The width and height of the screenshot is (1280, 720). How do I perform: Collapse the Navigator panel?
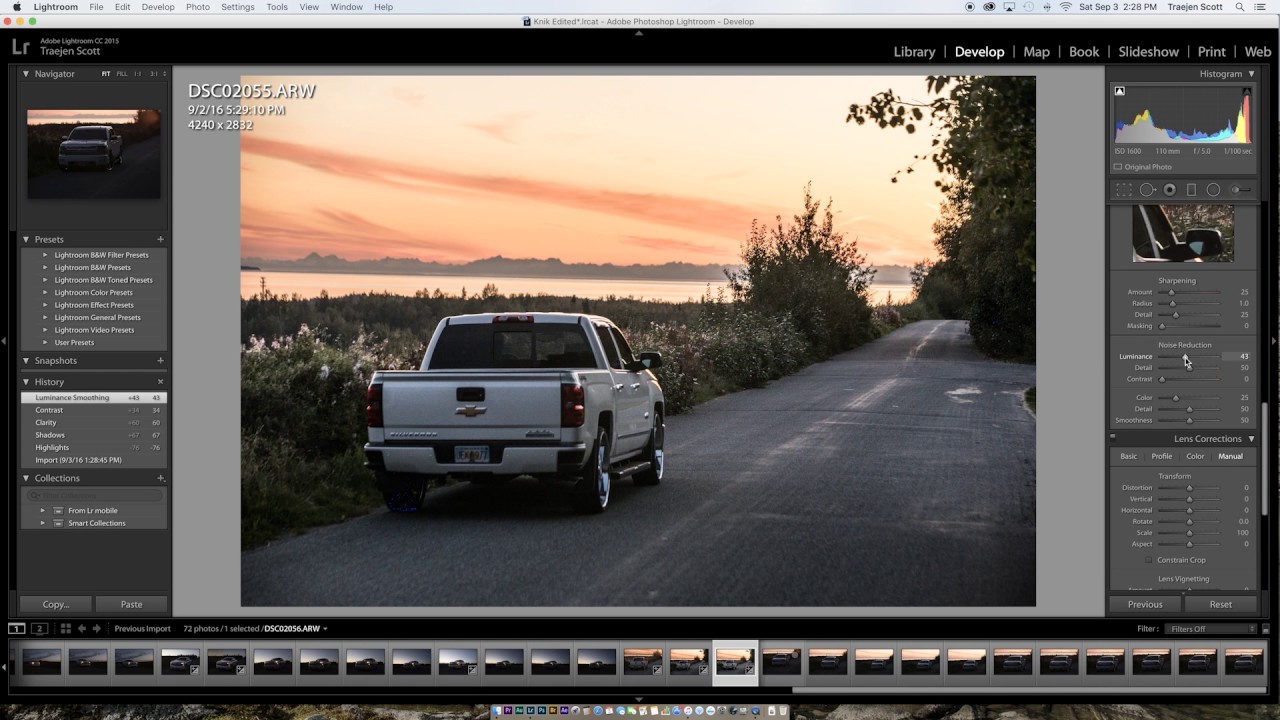pyautogui.click(x=26, y=74)
